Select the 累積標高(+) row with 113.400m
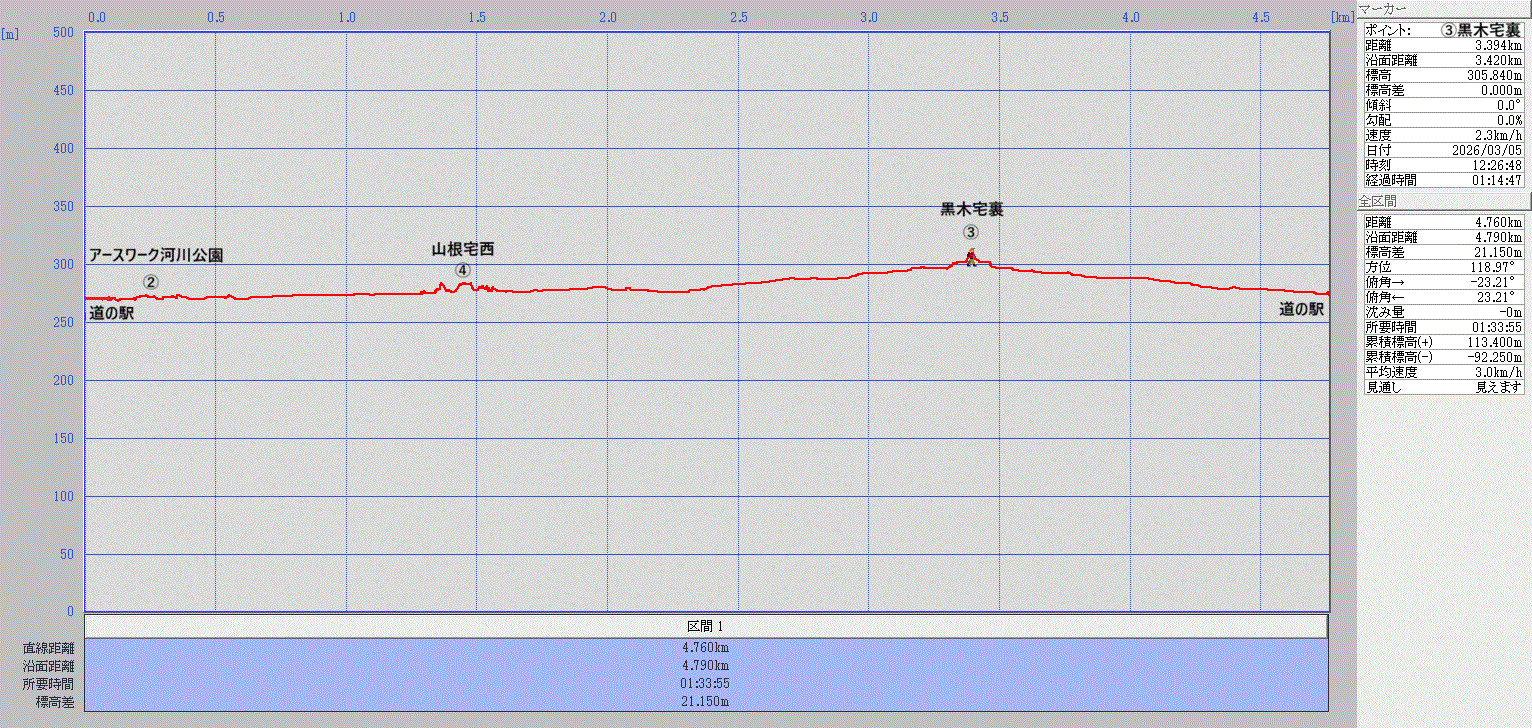Viewport: 1532px width, 728px height. pos(1443,342)
